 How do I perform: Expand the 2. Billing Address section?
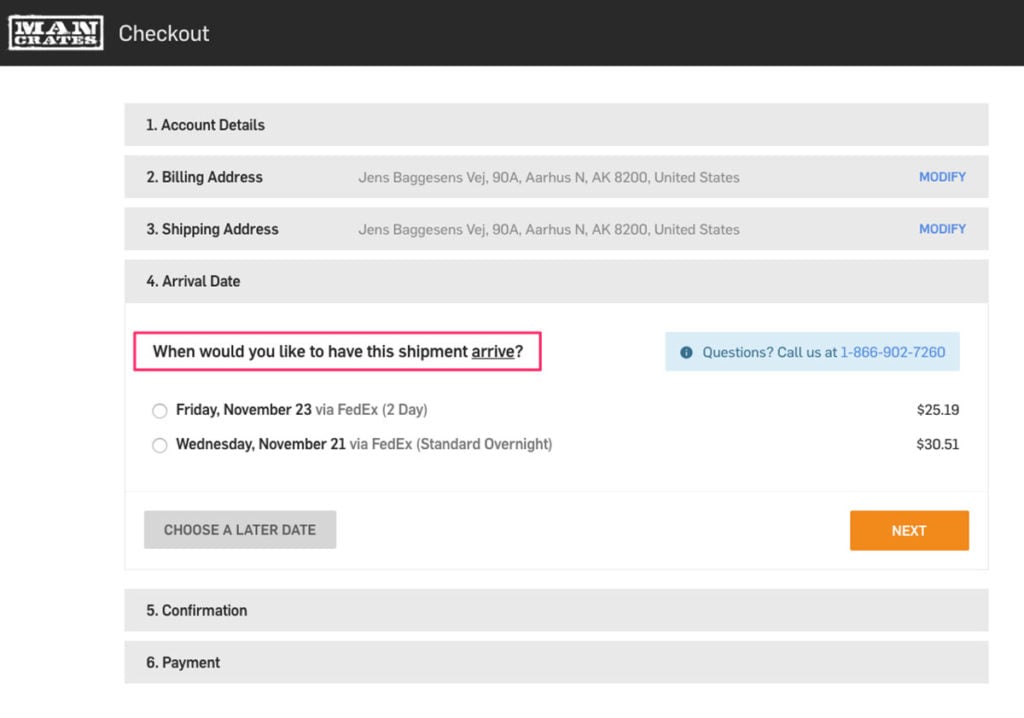point(556,176)
